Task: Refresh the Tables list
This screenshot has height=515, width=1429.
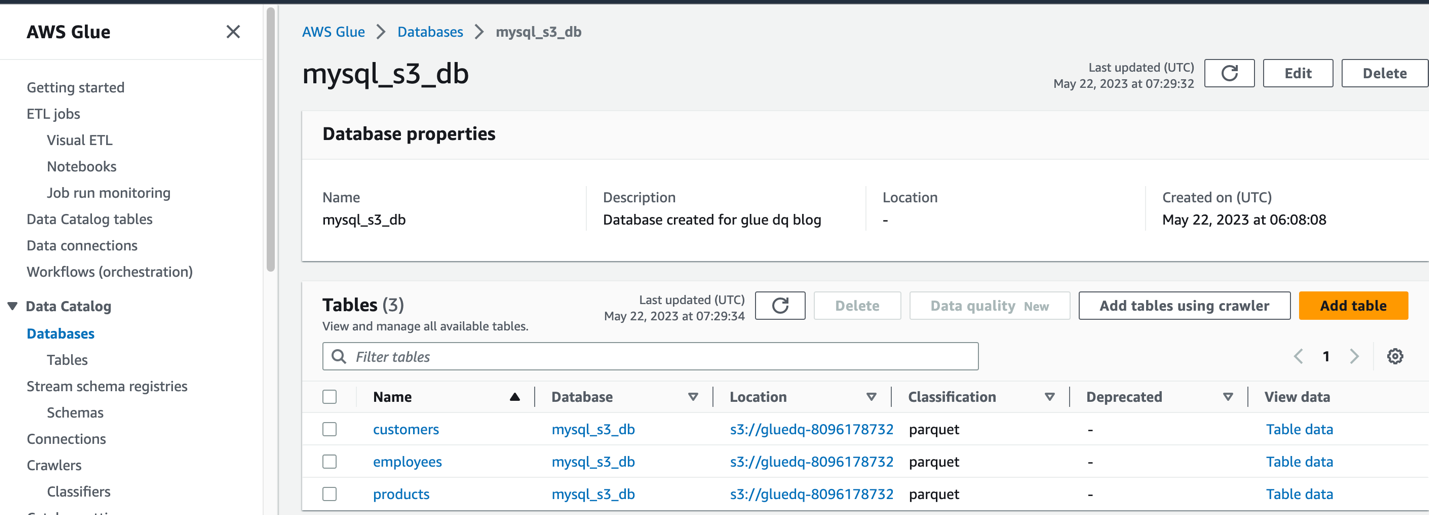Action: 780,306
